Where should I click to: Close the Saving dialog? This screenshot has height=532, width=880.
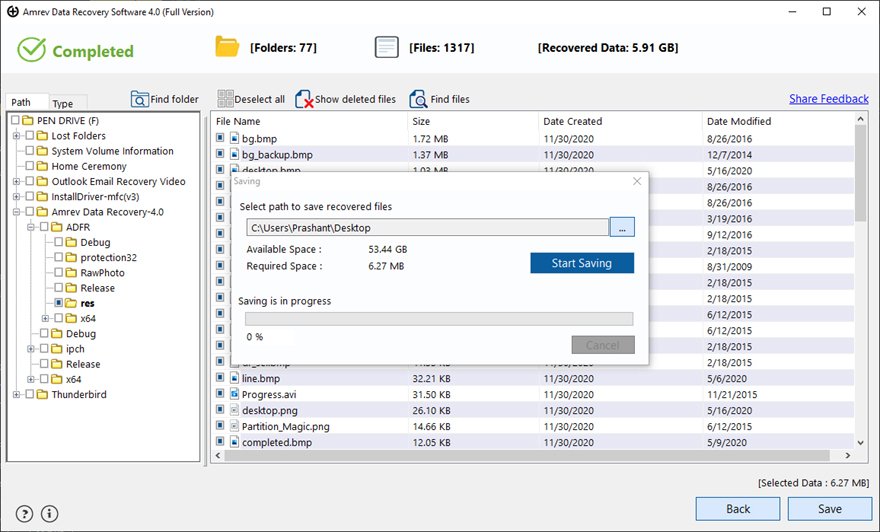(x=637, y=181)
